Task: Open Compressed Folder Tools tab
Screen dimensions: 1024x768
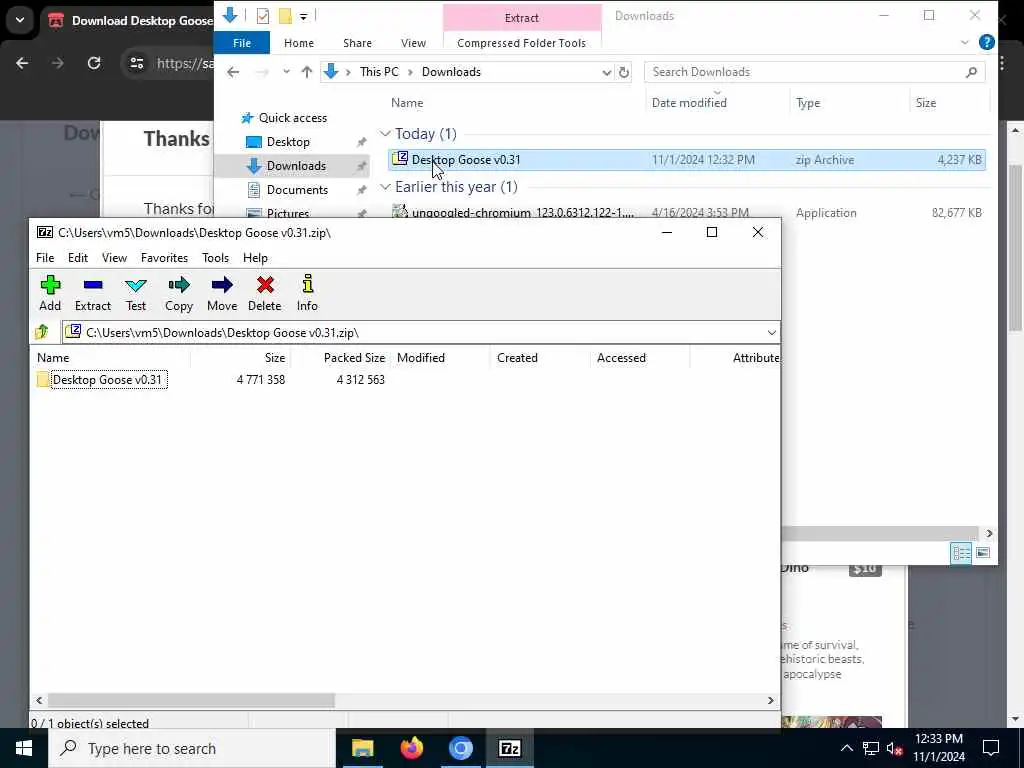Action: 522,43
